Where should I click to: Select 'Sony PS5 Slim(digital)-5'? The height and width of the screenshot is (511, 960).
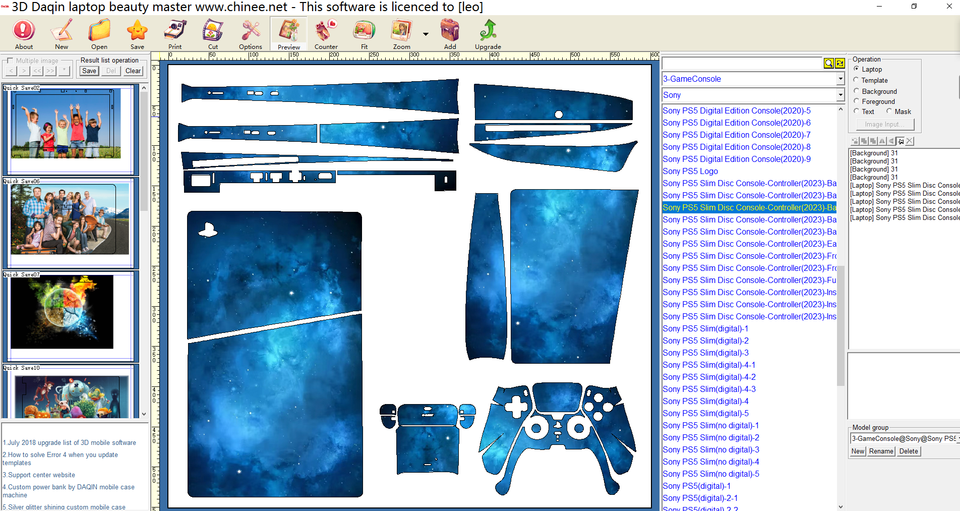click(x=705, y=413)
